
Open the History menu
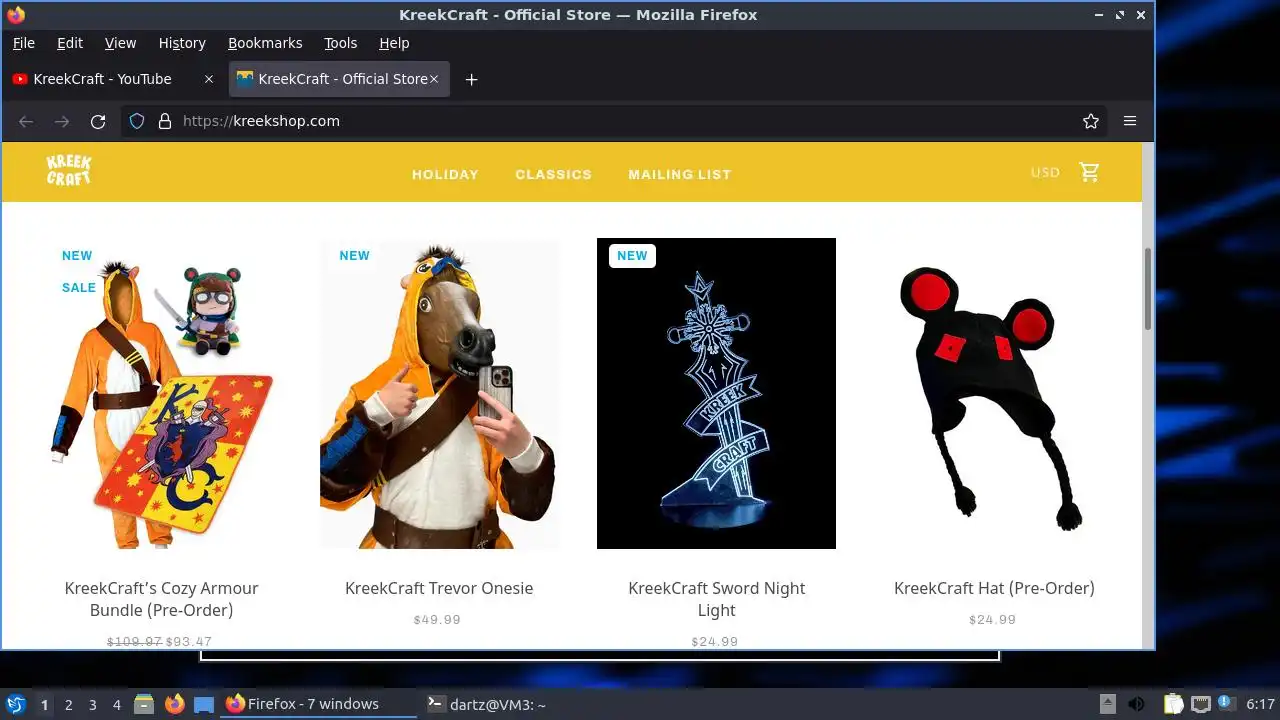(x=182, y=43)
